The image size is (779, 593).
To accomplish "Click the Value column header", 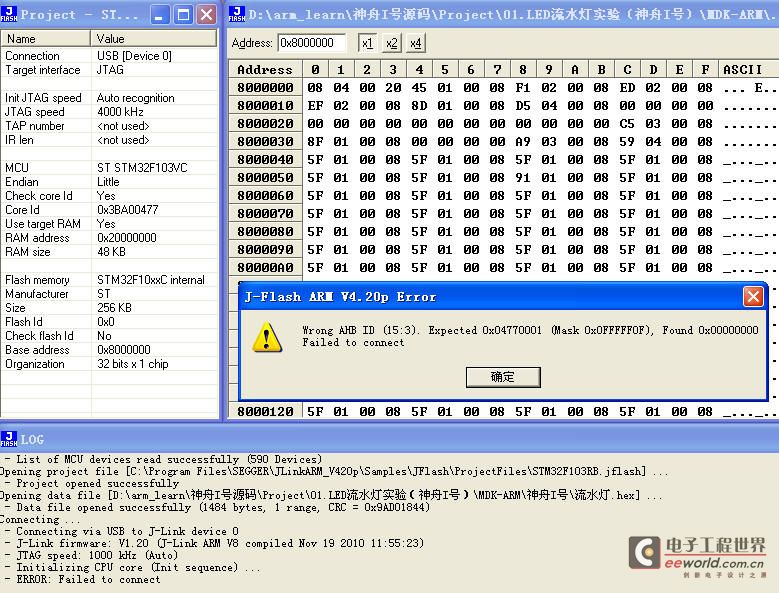I will coord(154,38).
